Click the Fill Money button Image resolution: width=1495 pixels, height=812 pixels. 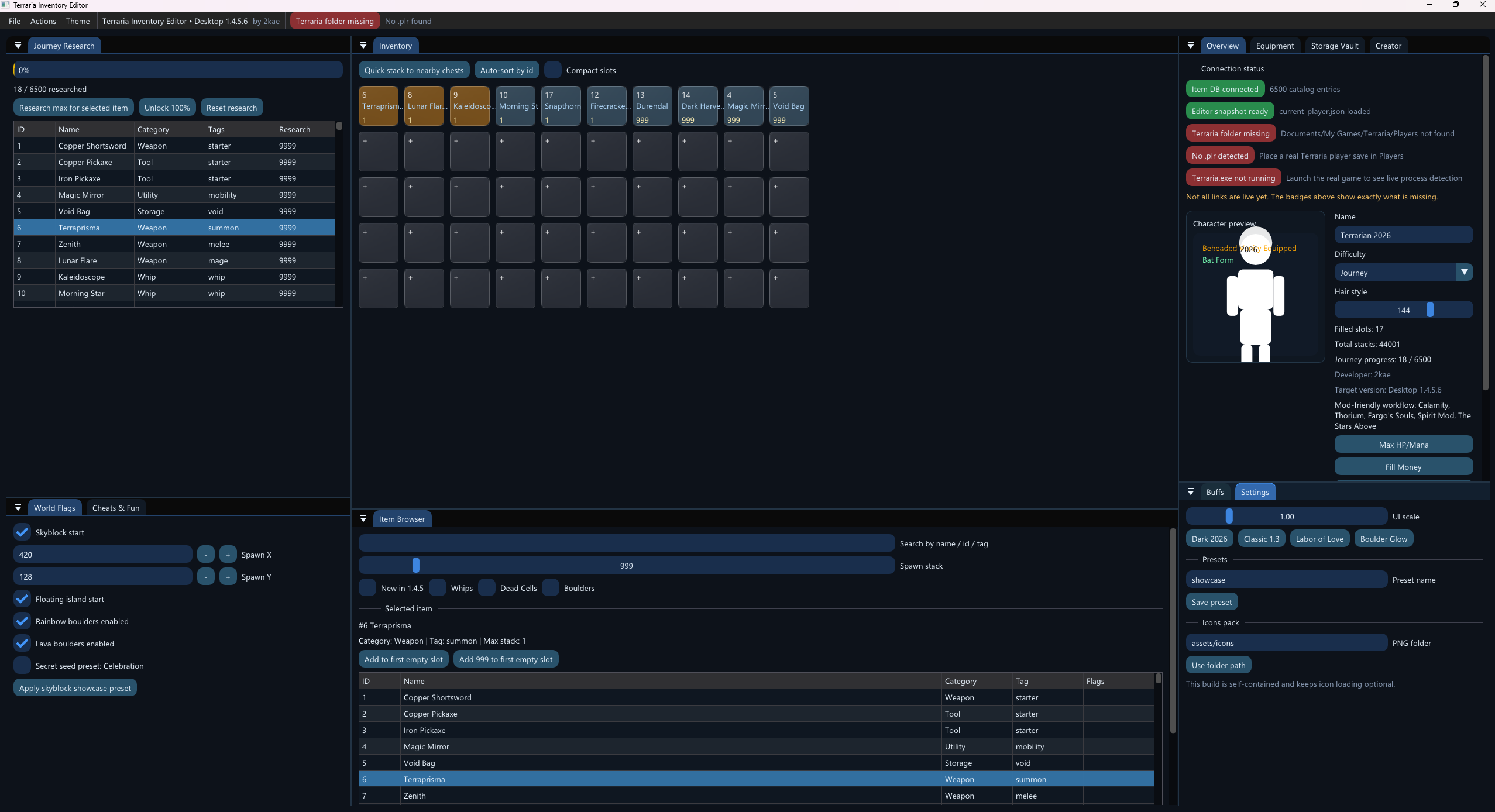pos(1403,466)
